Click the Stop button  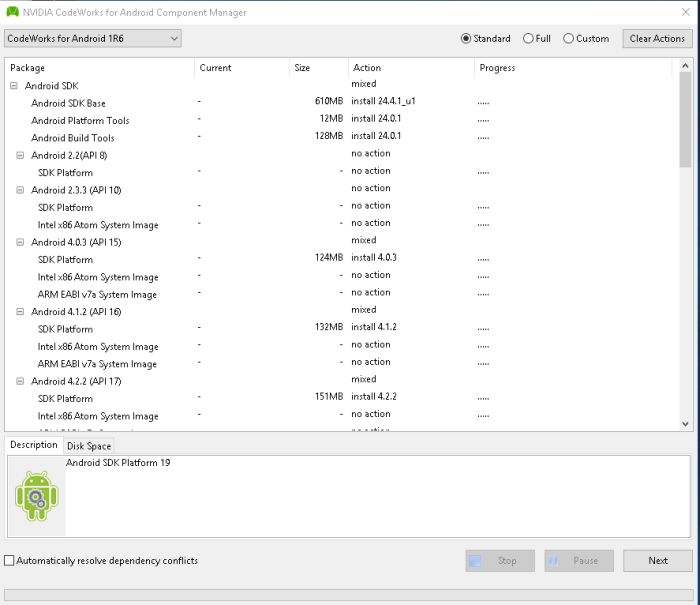500,560
